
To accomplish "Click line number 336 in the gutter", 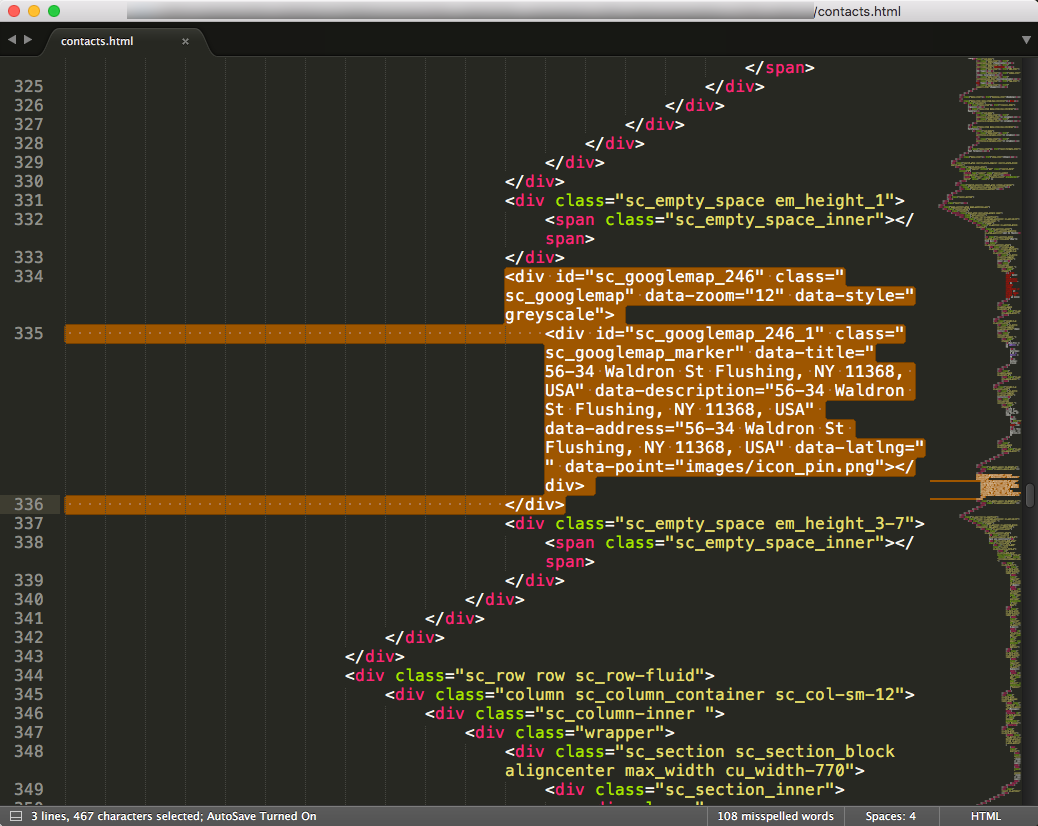I will tap(28, 504).
